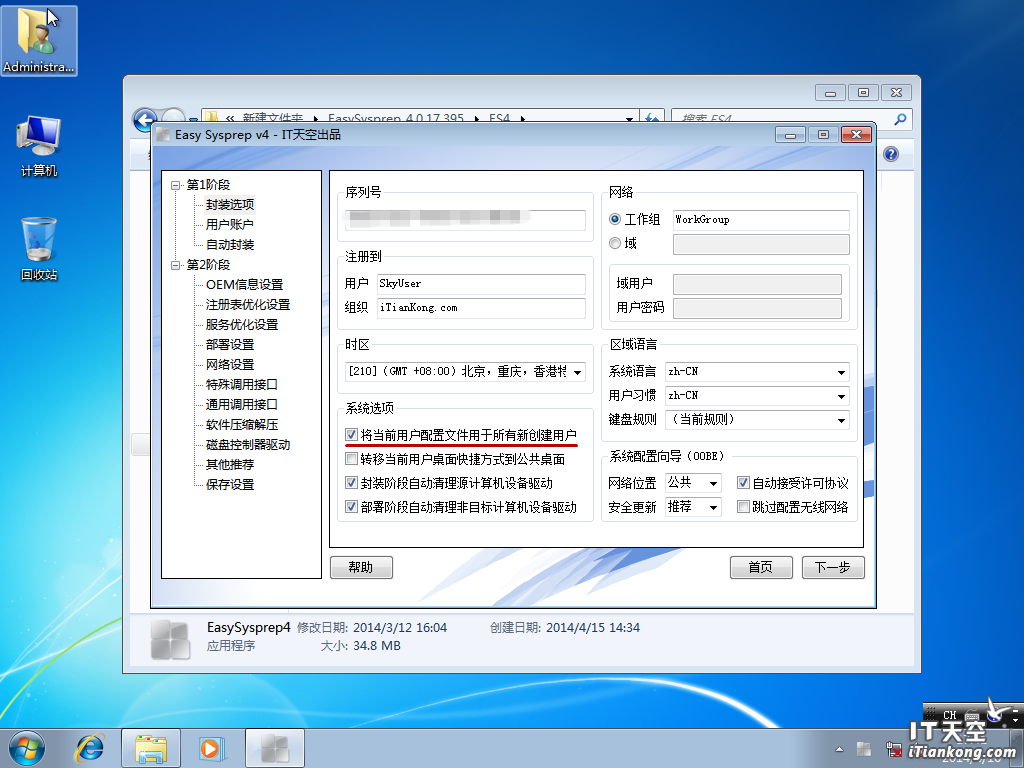Open the 用户习惯 dropdown

841,396
